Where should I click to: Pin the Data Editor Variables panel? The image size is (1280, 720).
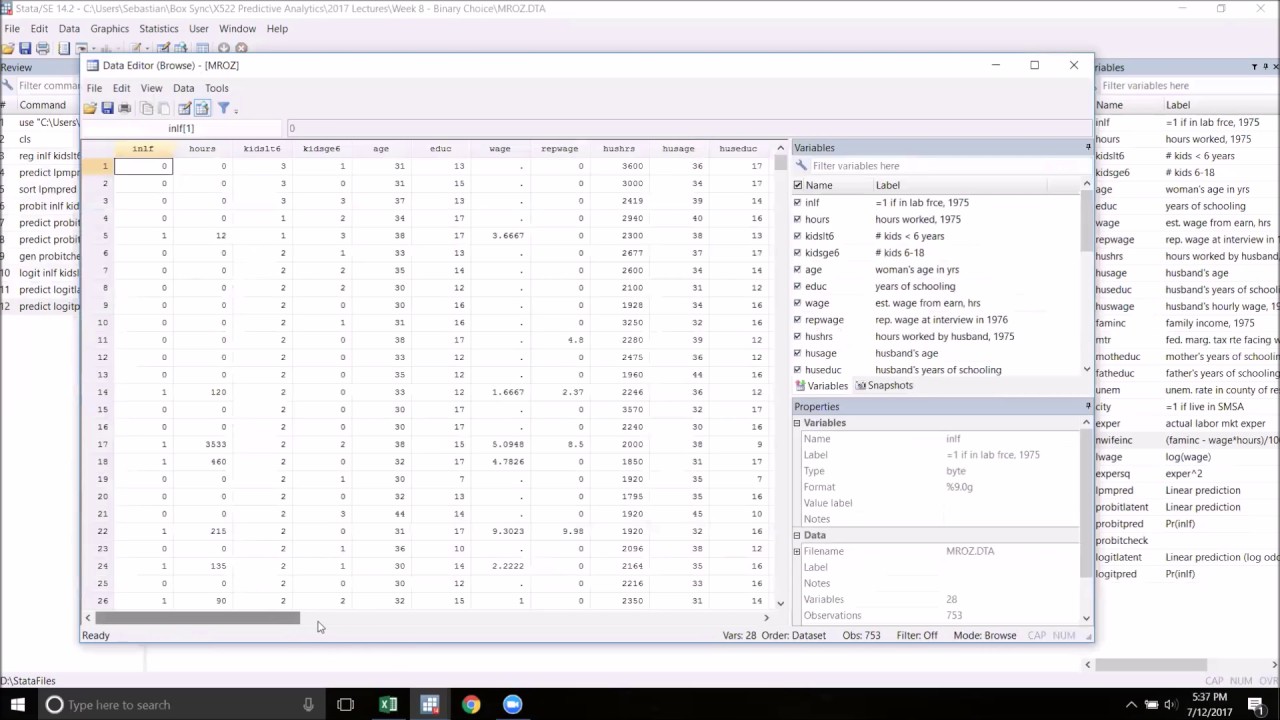(1088, 148)
